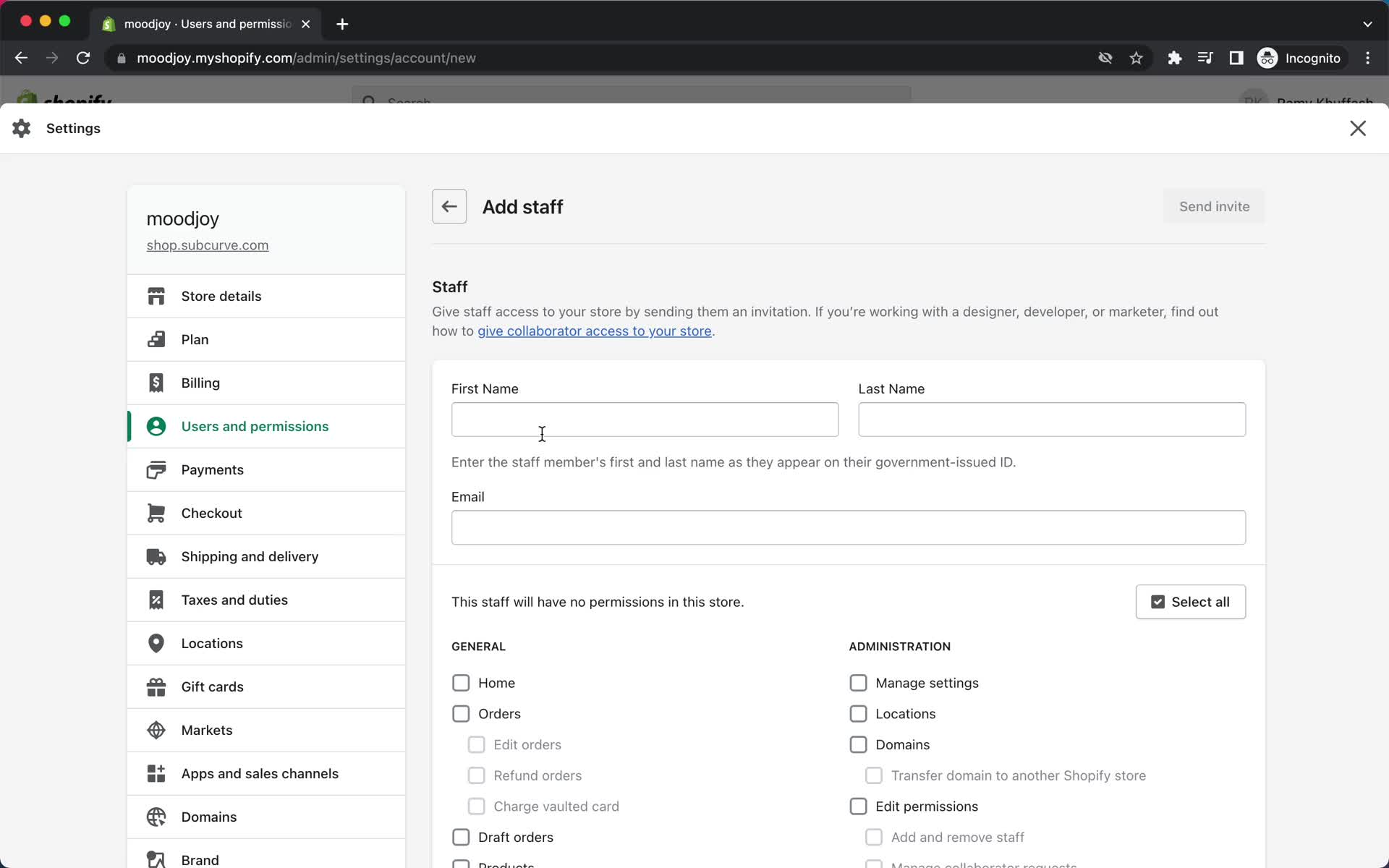The width and height of the screenshot is (1389, 868).
Task: Click the Billing dollar receipt icon
Action: coord(156,383)
